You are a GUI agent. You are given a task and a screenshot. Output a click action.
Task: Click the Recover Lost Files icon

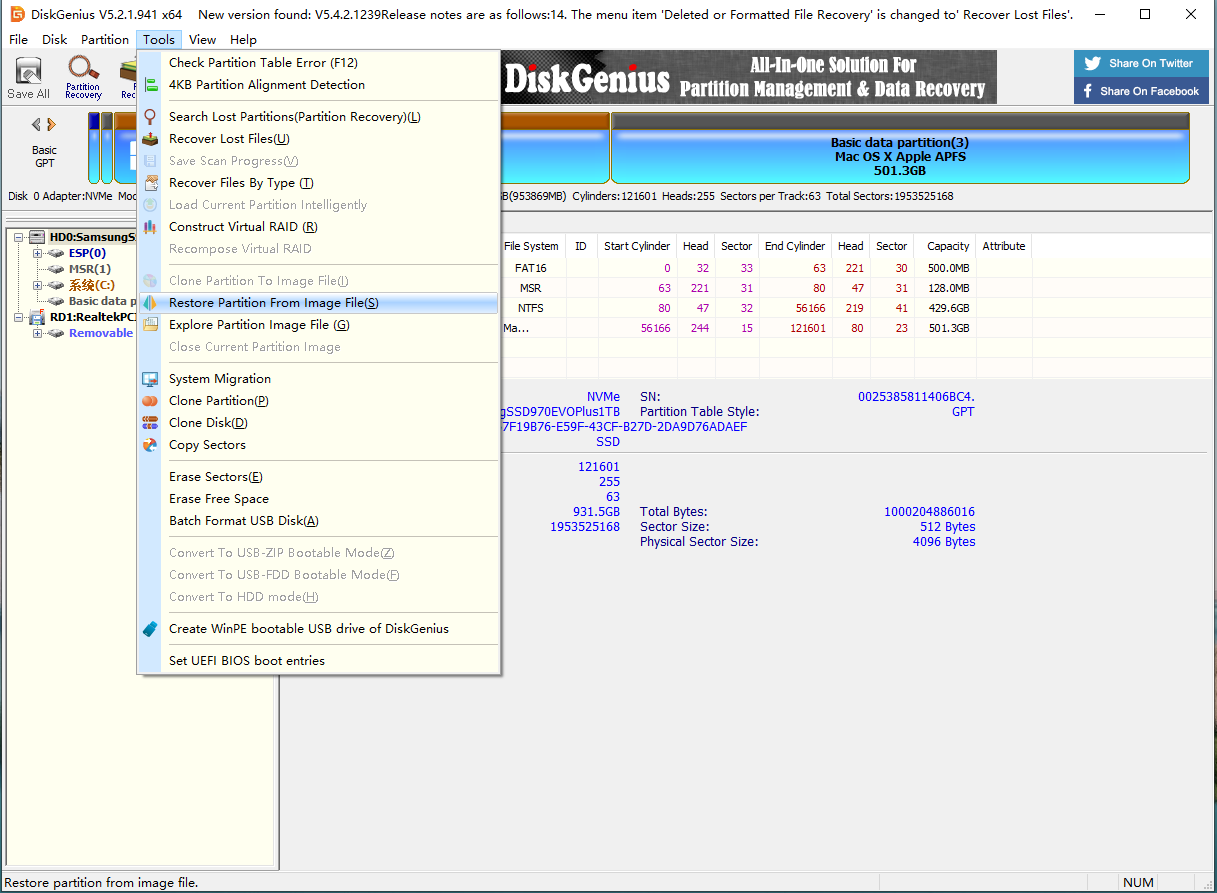click(150, 139)
